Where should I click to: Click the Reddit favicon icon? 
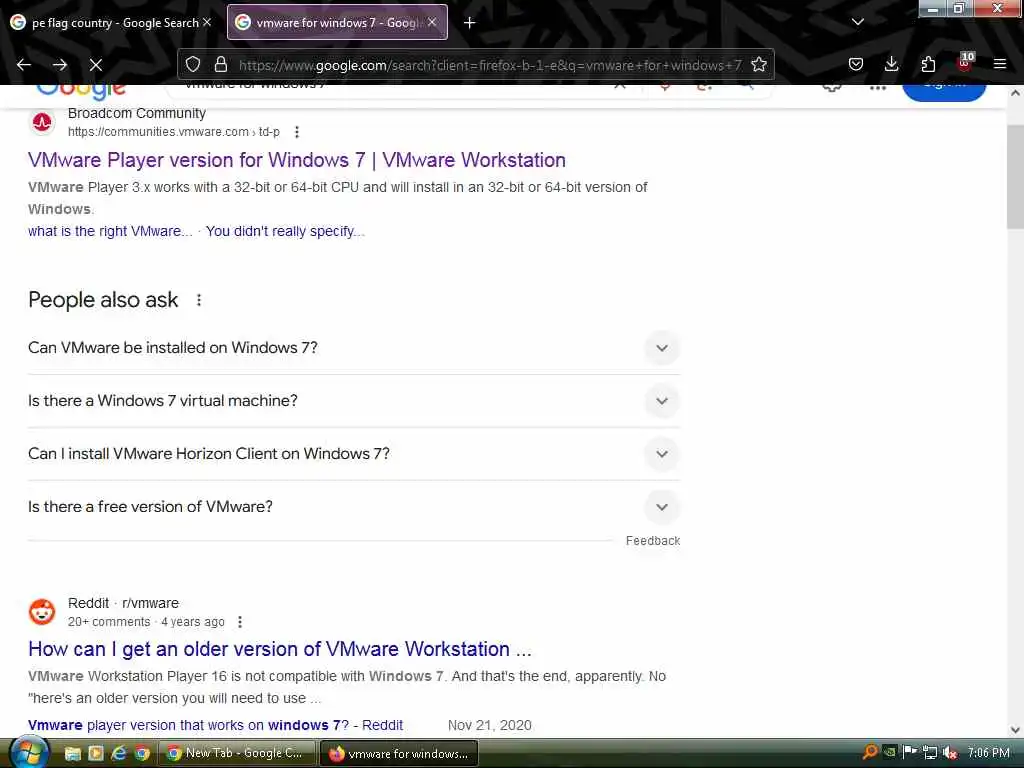click(42, 612)
